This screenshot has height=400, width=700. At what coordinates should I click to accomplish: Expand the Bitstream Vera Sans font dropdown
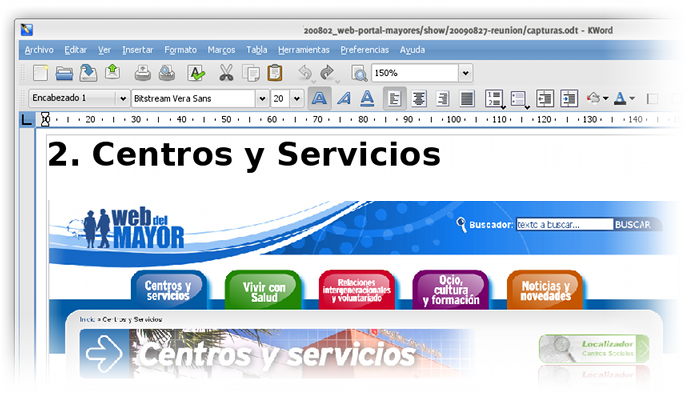point(262,98)
